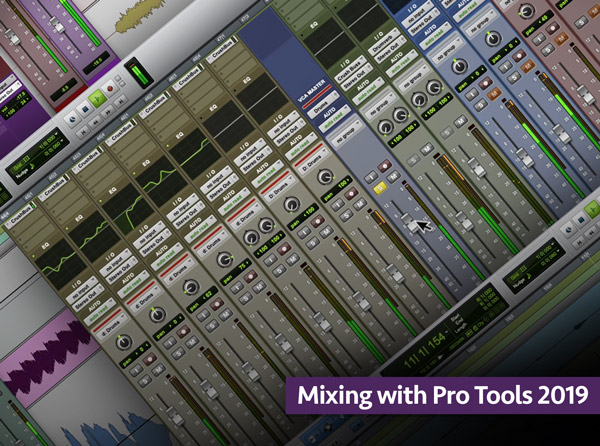Click input monitor I on the pan ‹62 strip

coord(203,316)
